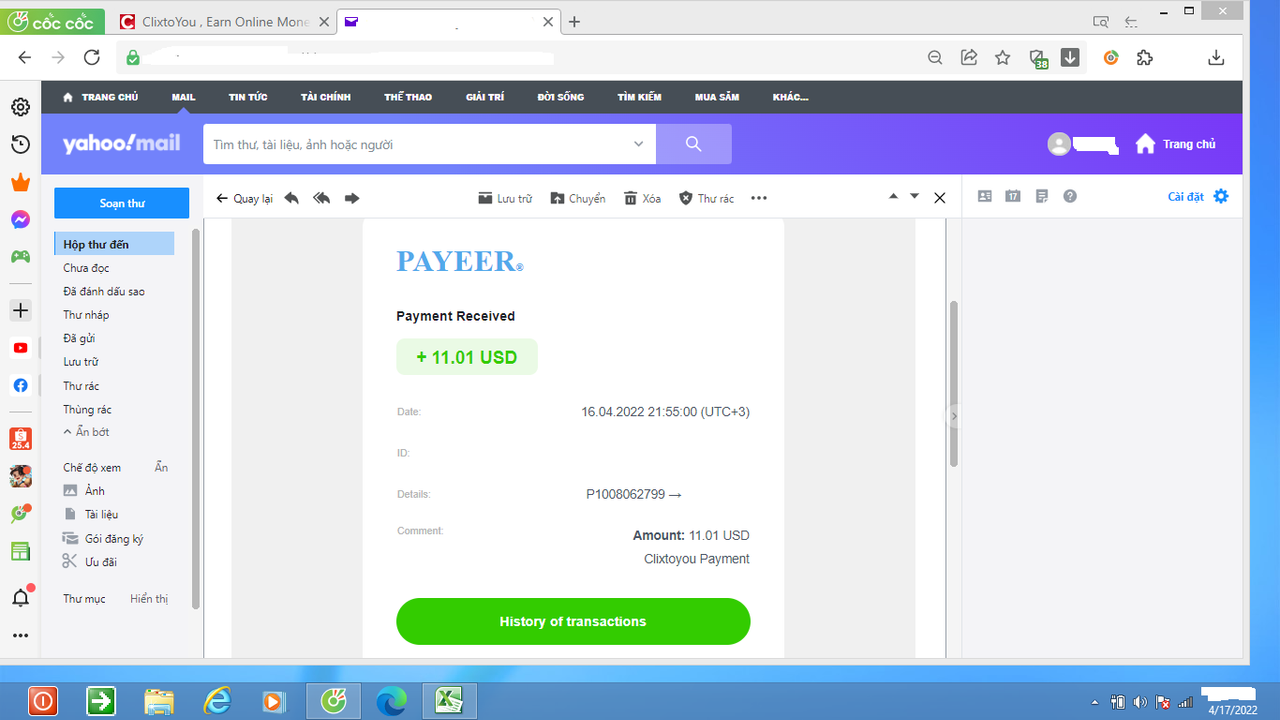
Task: Mark email as spam with Thư rác toolbar button
Action: tap(706, 198)
